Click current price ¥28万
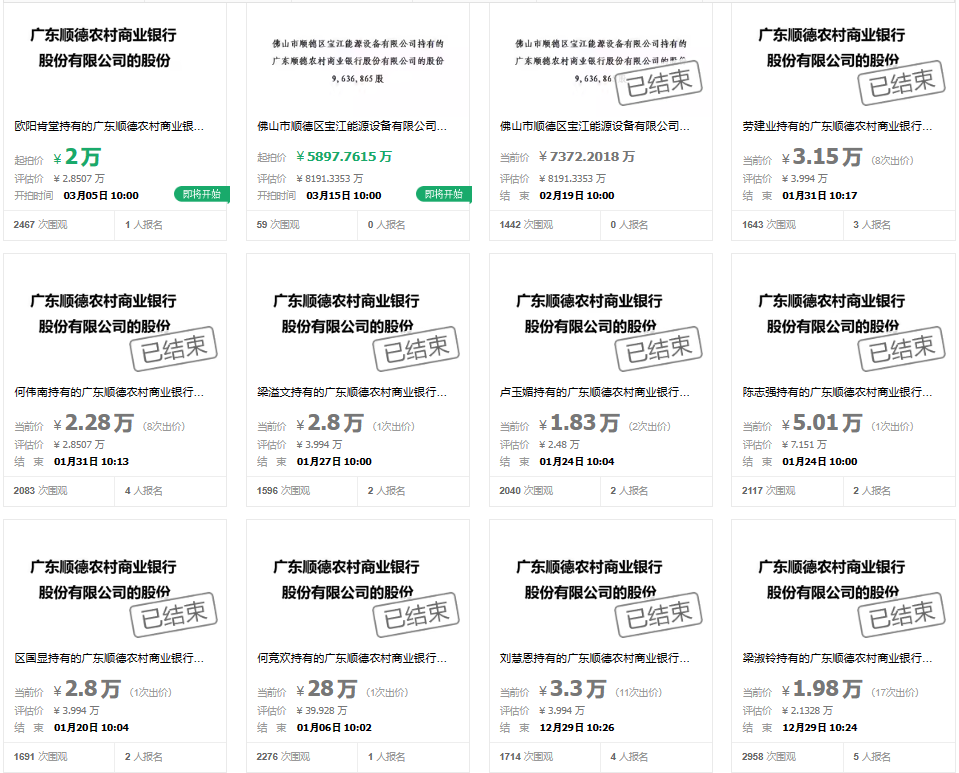 click(327, 689)
